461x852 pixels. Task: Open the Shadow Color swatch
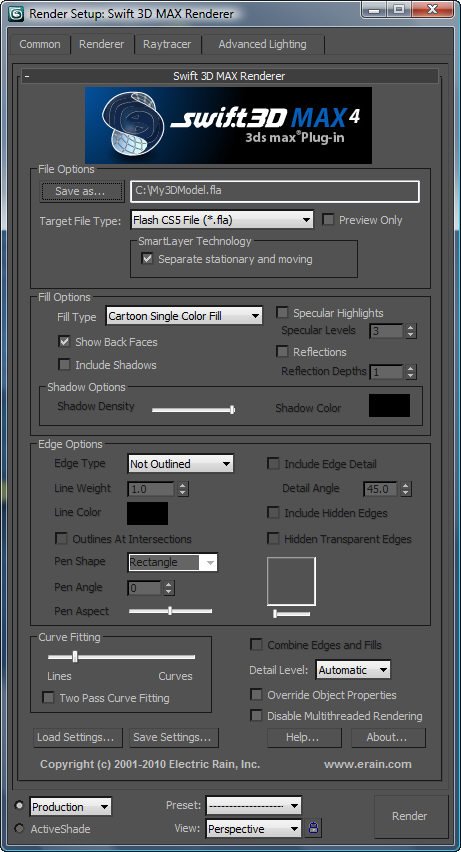[389, 406]
